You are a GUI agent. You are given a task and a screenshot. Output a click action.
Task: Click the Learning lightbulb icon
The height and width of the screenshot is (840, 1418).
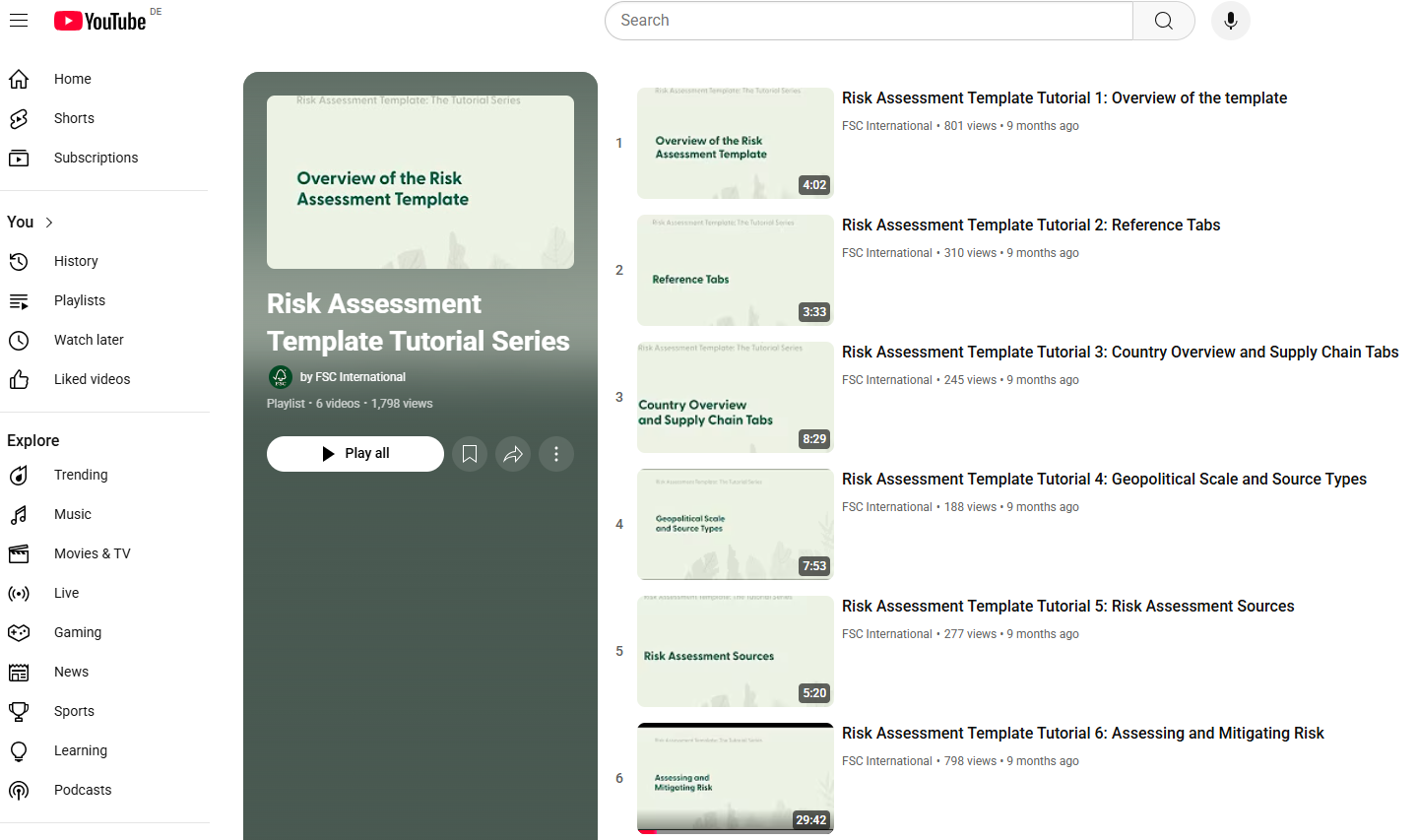click(x=19, y=750)
